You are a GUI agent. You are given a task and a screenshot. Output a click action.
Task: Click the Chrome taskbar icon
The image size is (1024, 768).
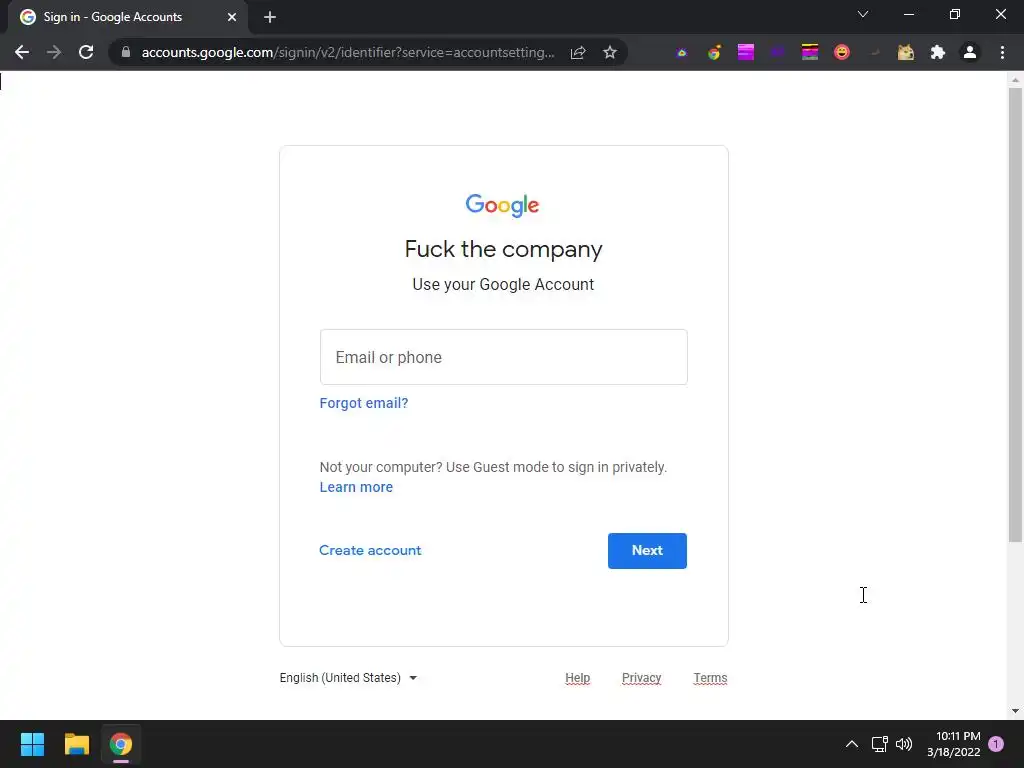point(121,744)
